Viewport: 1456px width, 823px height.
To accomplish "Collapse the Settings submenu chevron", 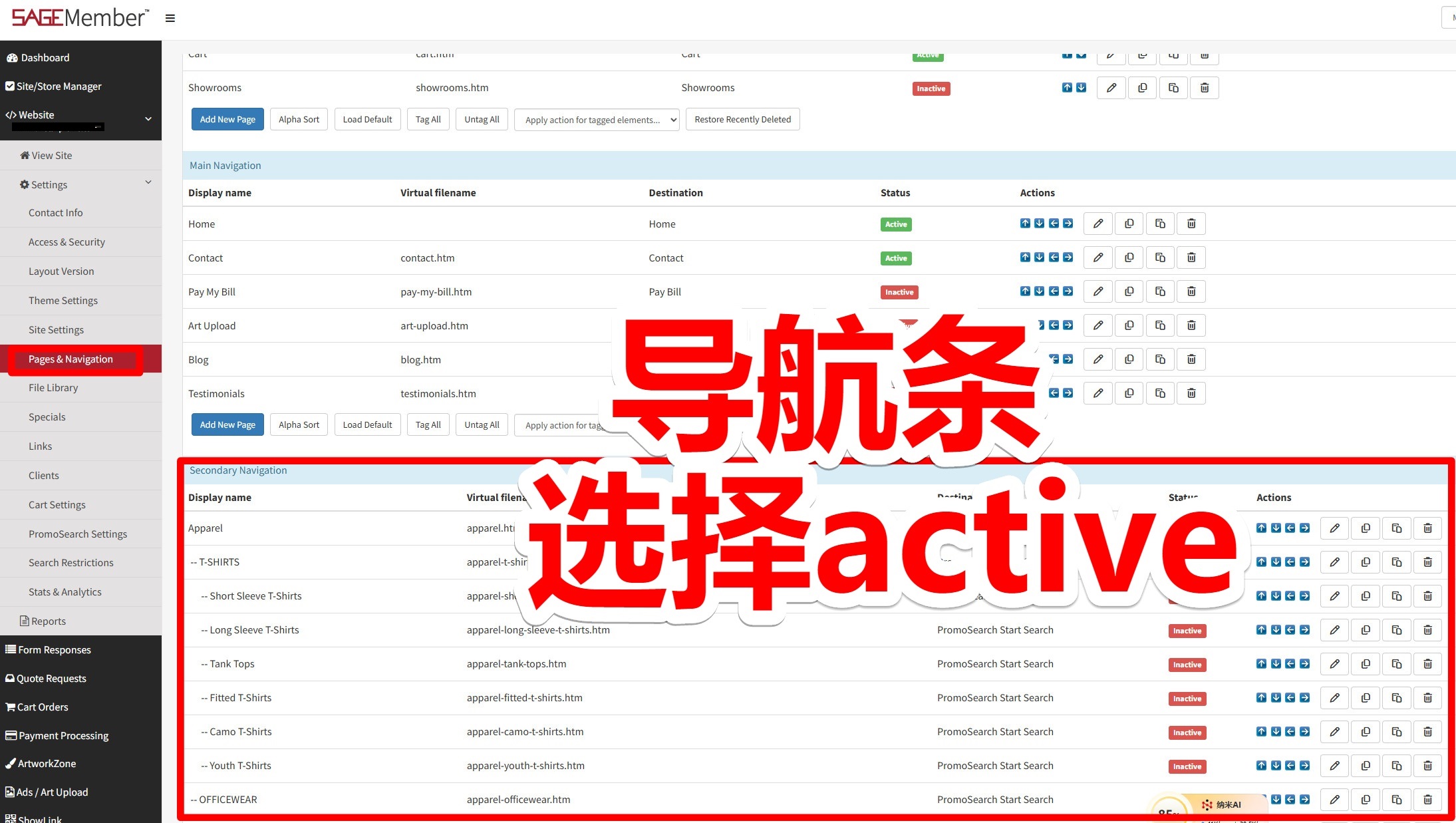I will click(x=148, y=182).
